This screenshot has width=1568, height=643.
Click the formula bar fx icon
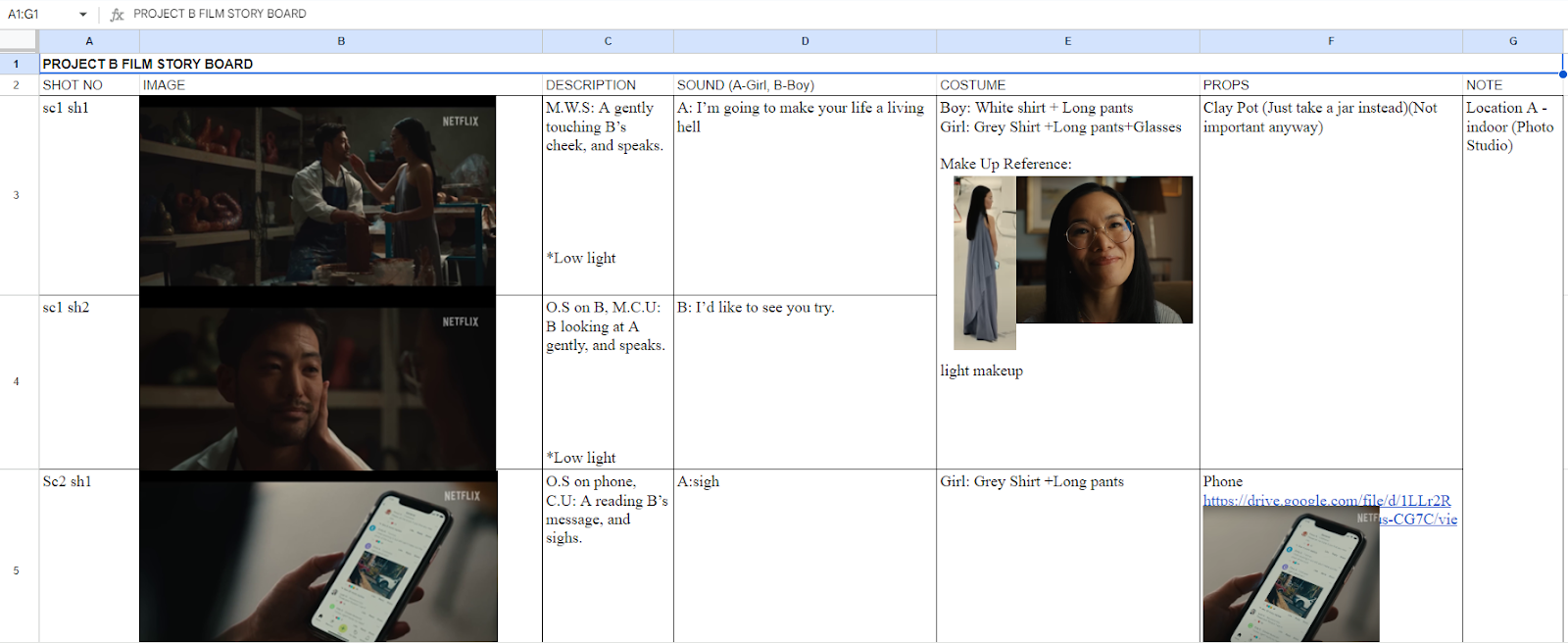pyautogui.click(x=117, y=14)
